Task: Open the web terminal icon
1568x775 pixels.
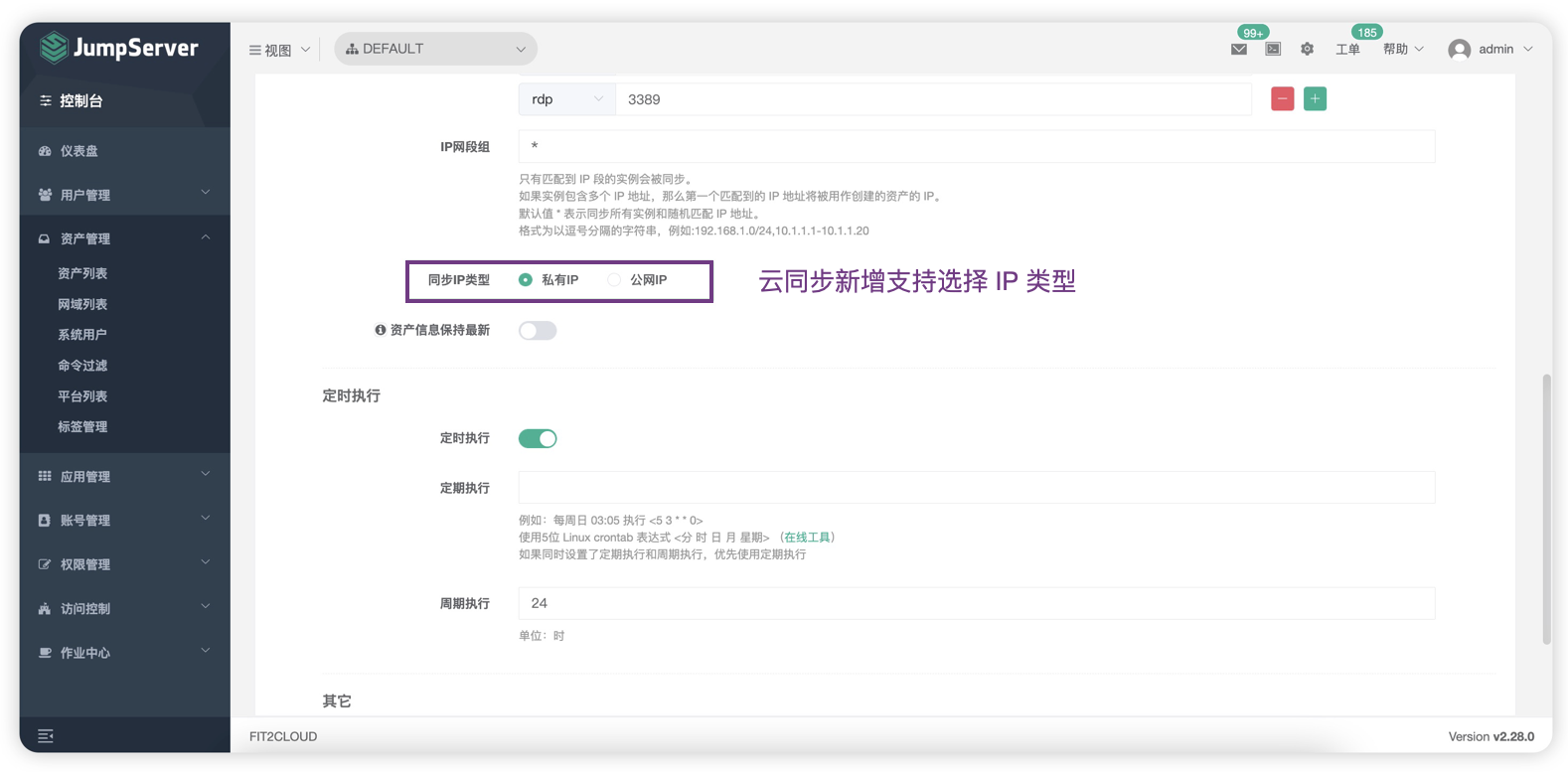Action: tap(1273, 50)
